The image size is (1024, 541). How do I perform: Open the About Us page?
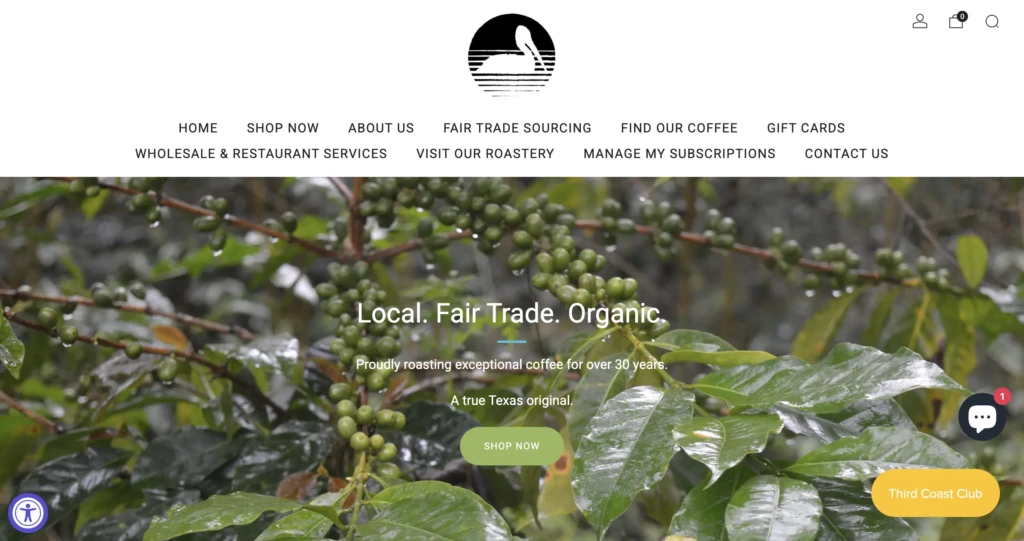pos(381,128)
